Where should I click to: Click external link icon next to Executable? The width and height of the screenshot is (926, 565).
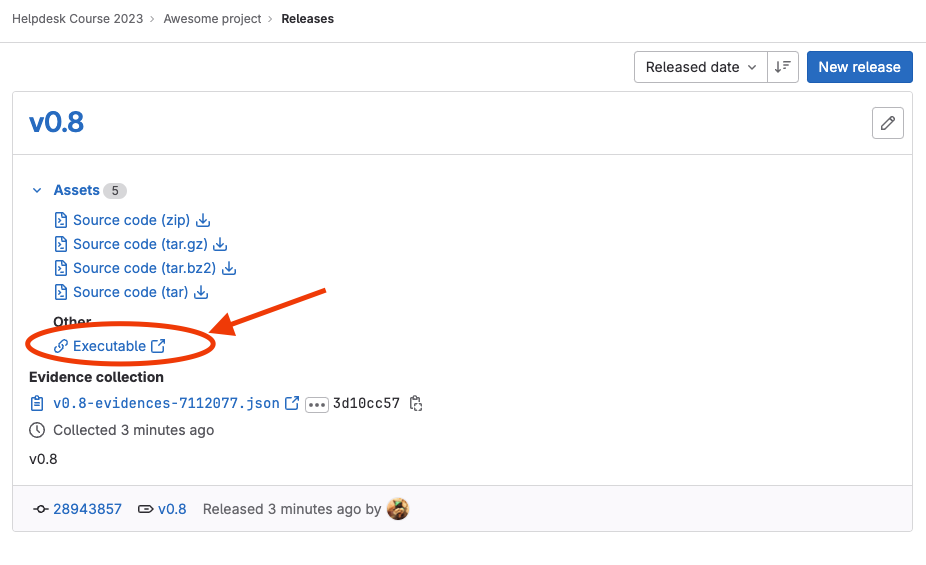click(x=158, y=346)
